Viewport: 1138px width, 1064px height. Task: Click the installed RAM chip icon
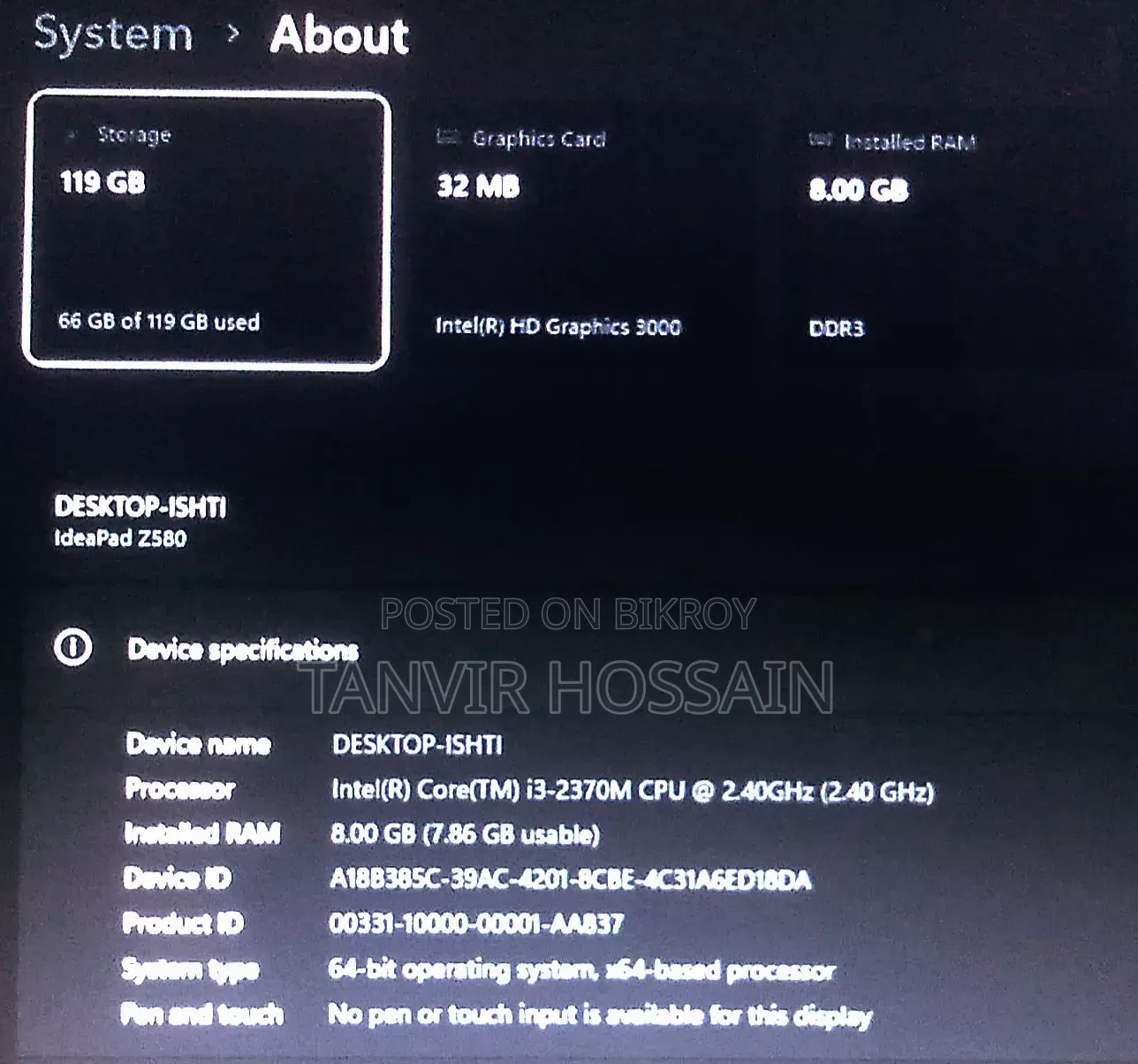[x=821, y=140]
